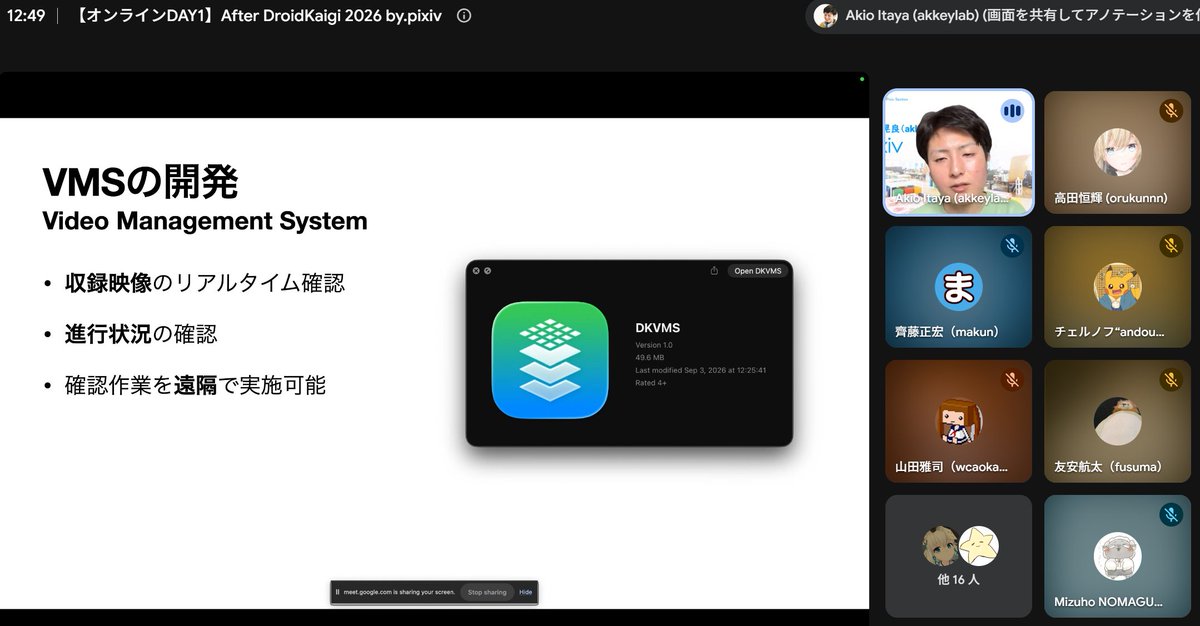Click the muted mic icon on チェルノフ tile
The width and height of the screenshot is (1200, 626).
pyautogui.click(x=1171, y=245)
